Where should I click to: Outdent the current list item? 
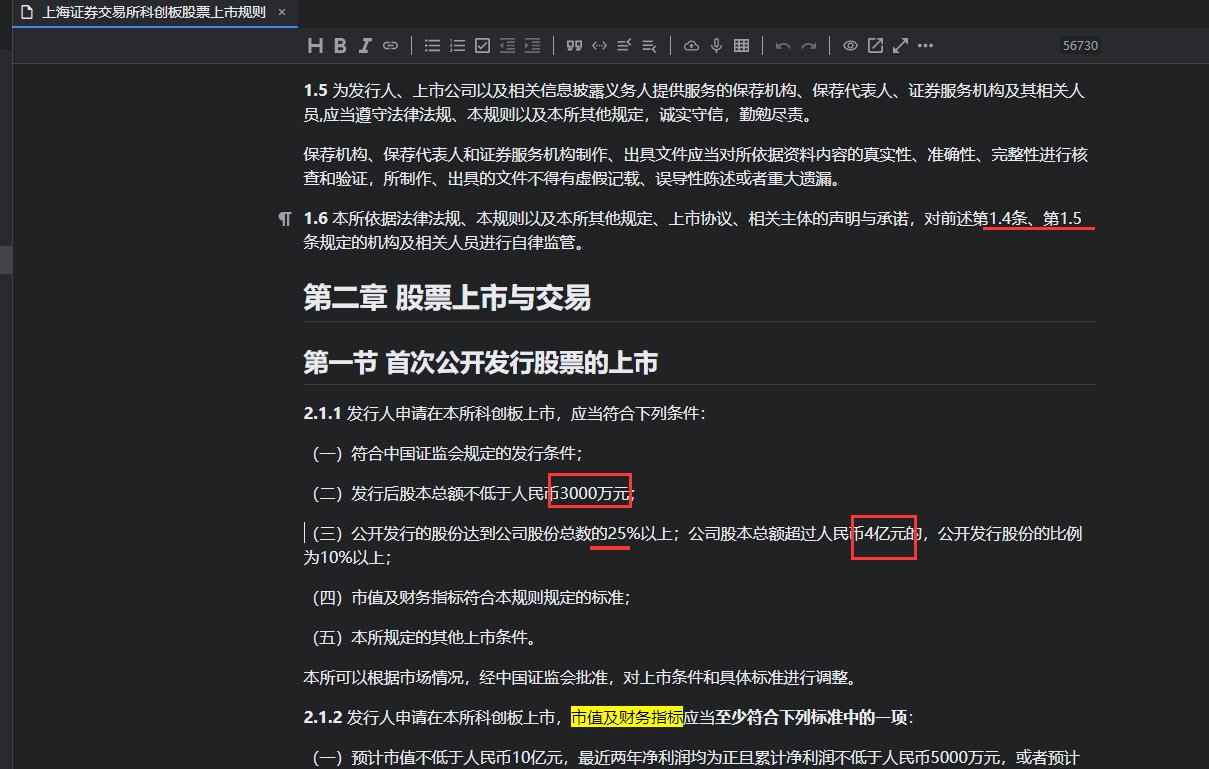click(x=507, y=45)
